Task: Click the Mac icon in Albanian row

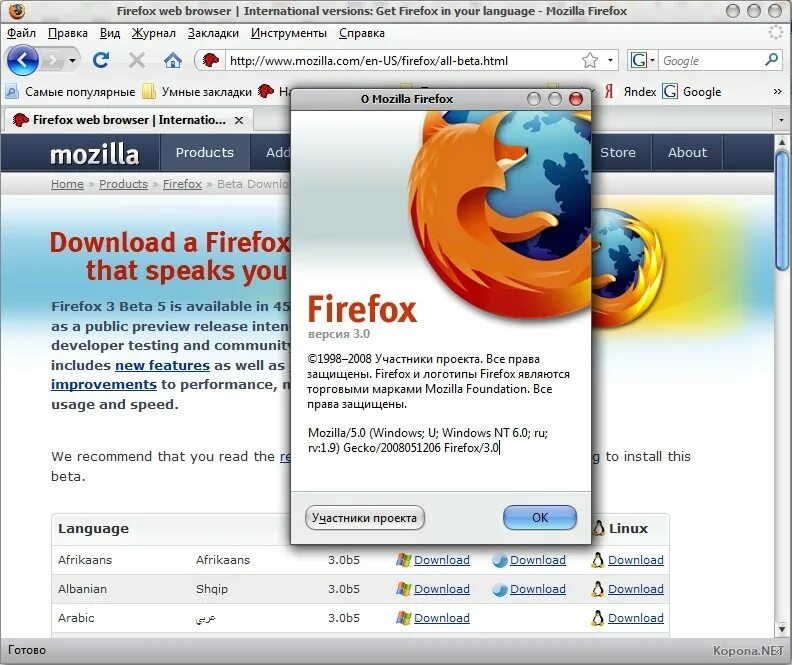Action: coord(500,589)
